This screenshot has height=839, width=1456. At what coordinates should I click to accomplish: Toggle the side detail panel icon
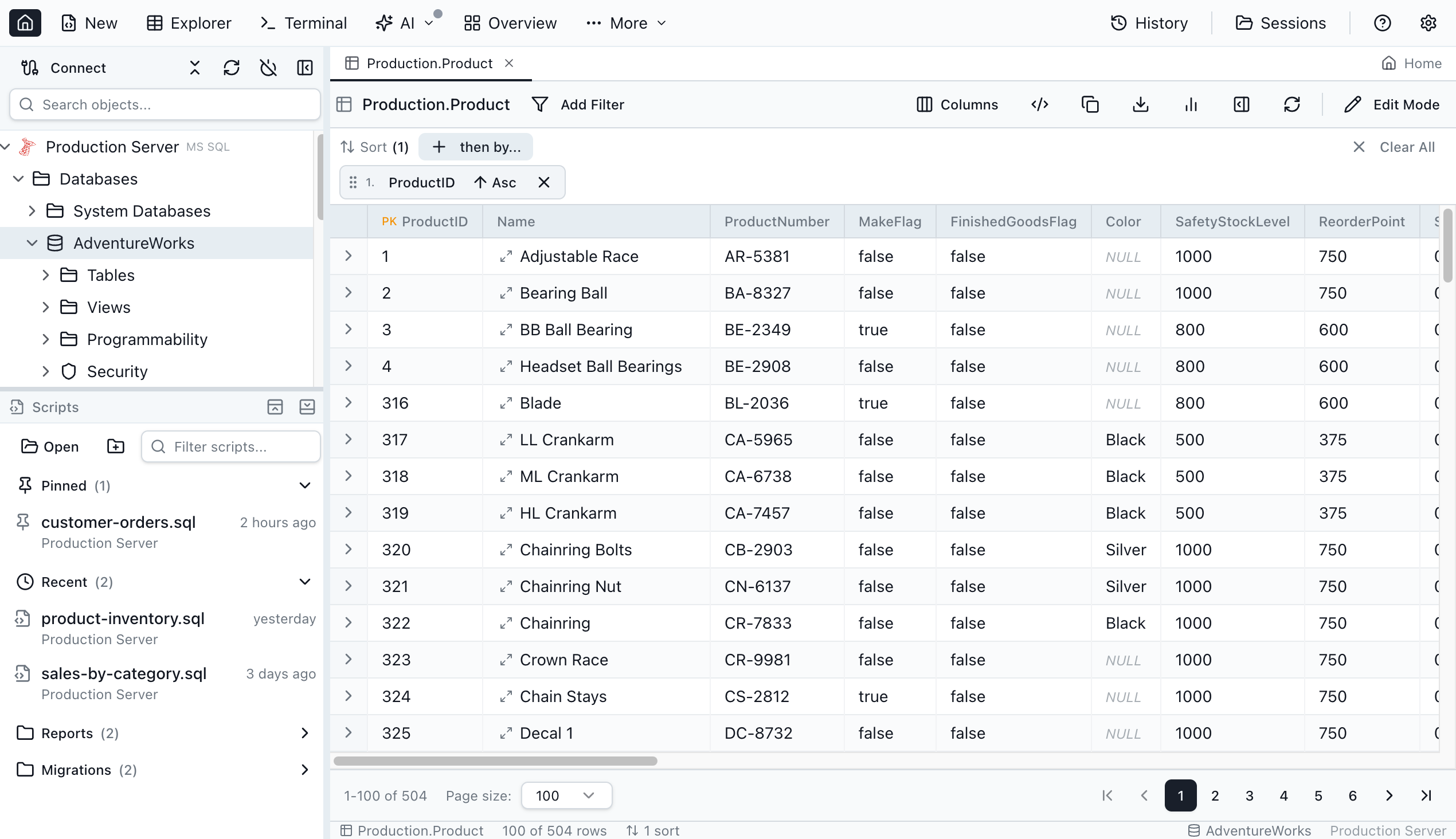coord(1241,104)
